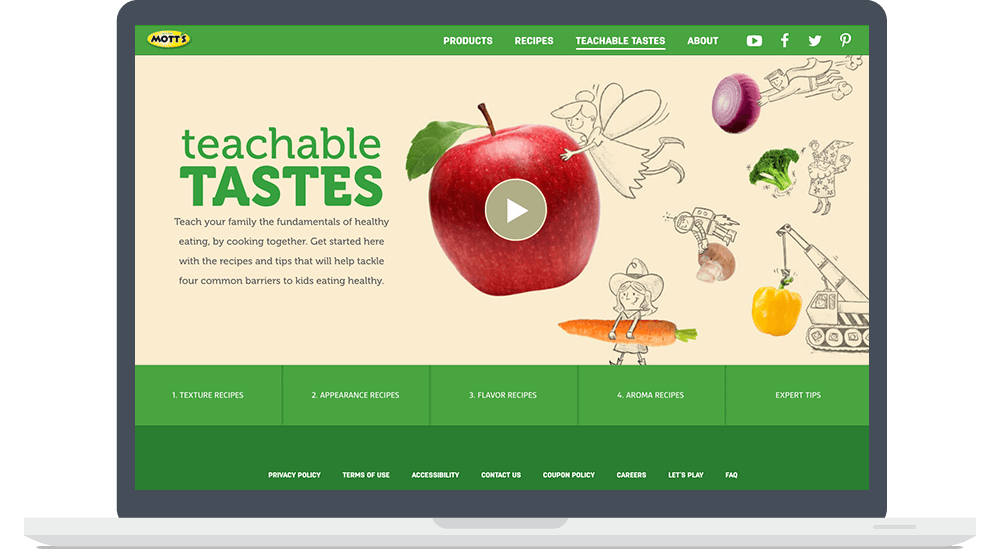
Task: Open the Privacy Policy link
Action: tap(294, 475)
